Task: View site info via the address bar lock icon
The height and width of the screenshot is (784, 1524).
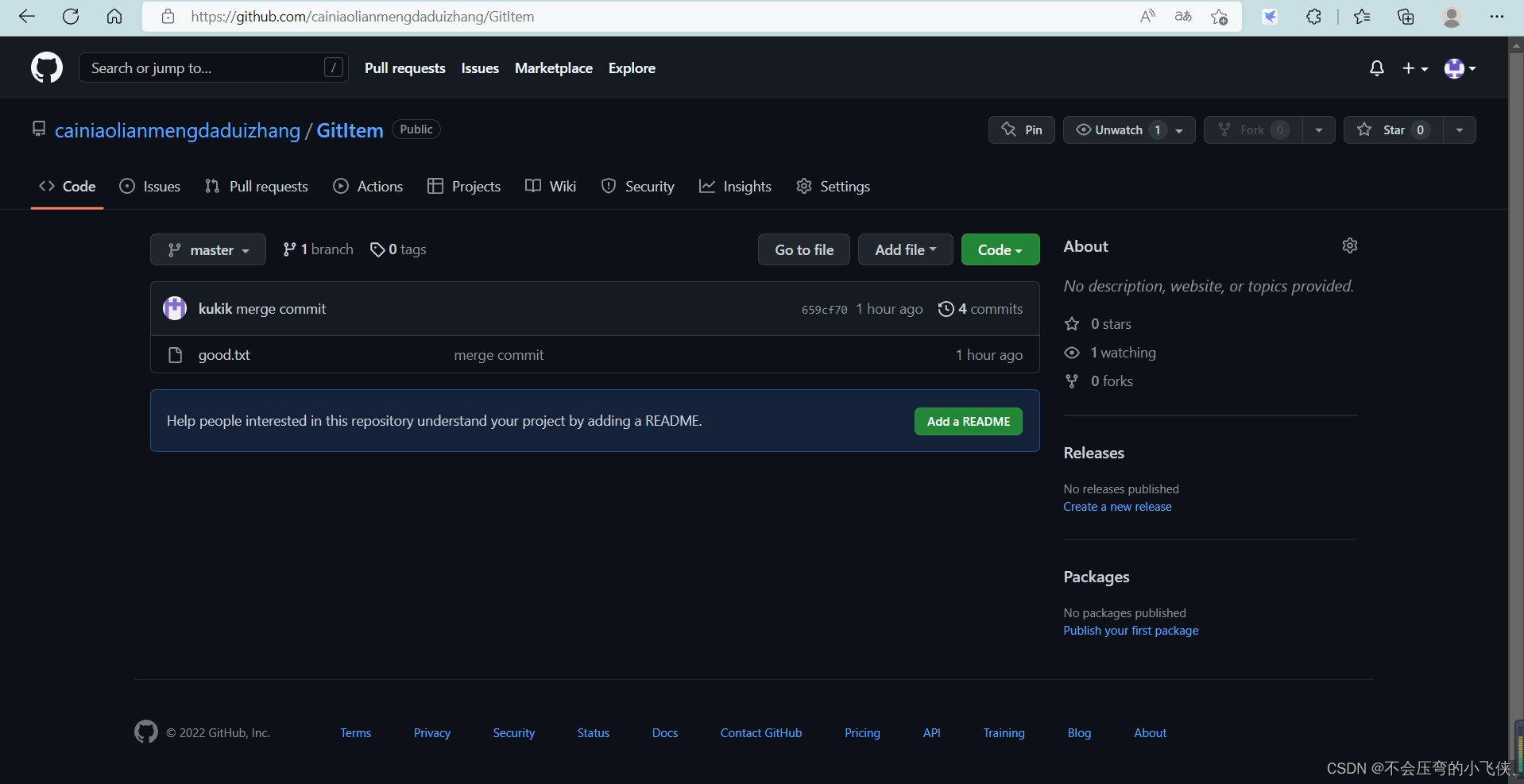Action: click(168, 17)
